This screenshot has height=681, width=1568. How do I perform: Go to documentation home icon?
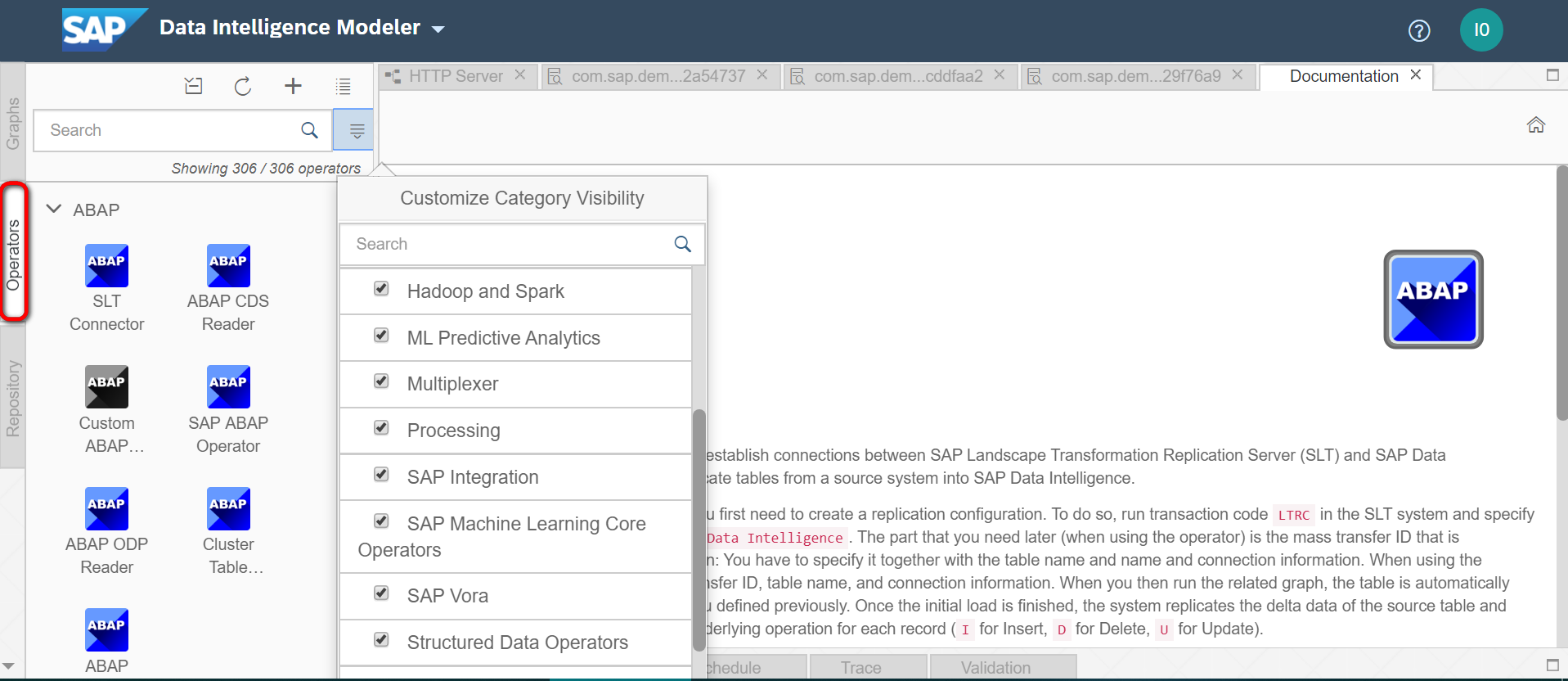[1536, 124]
